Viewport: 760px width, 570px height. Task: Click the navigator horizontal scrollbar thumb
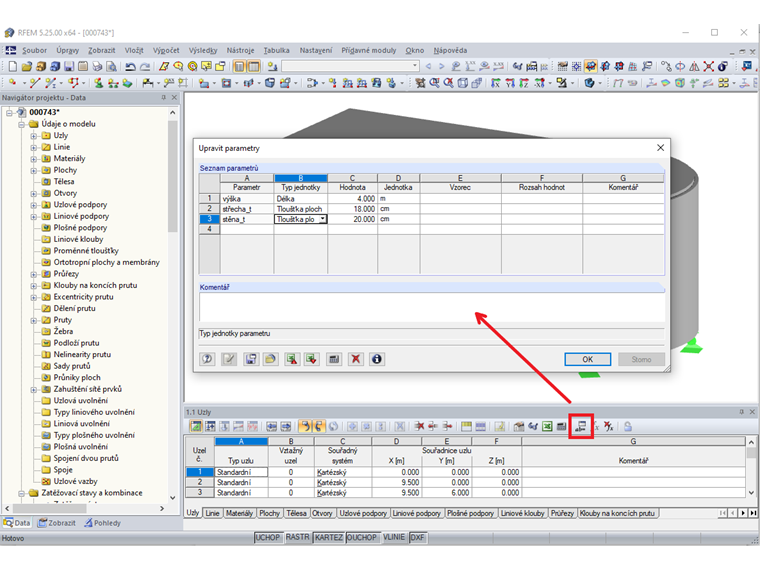(x=49, y=508)
